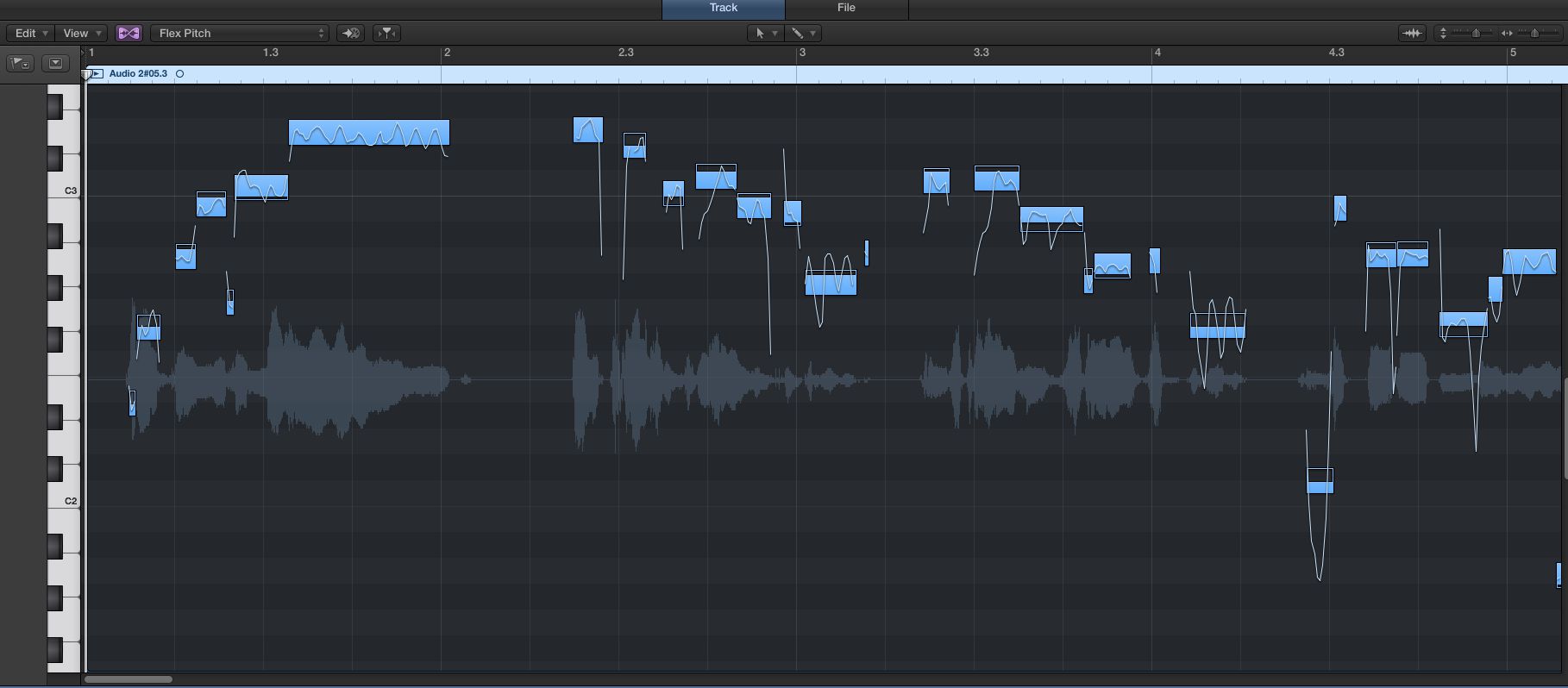The height and width of the screenshot is (688, 1568).
Task: Open the View menu
Action: (x=82, y=33)
